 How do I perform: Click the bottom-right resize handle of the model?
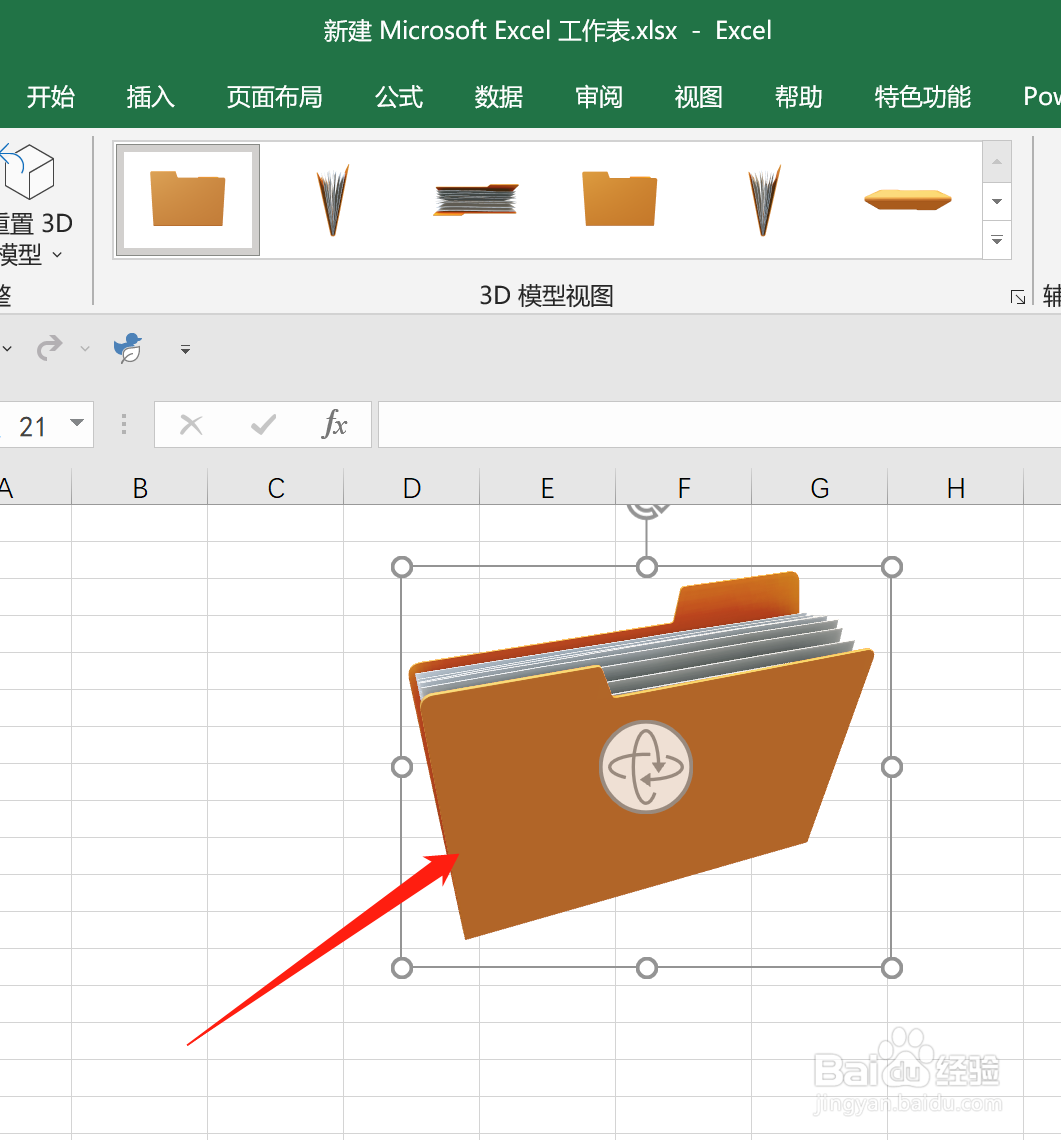pyautogui.click(x=892, y=968)
